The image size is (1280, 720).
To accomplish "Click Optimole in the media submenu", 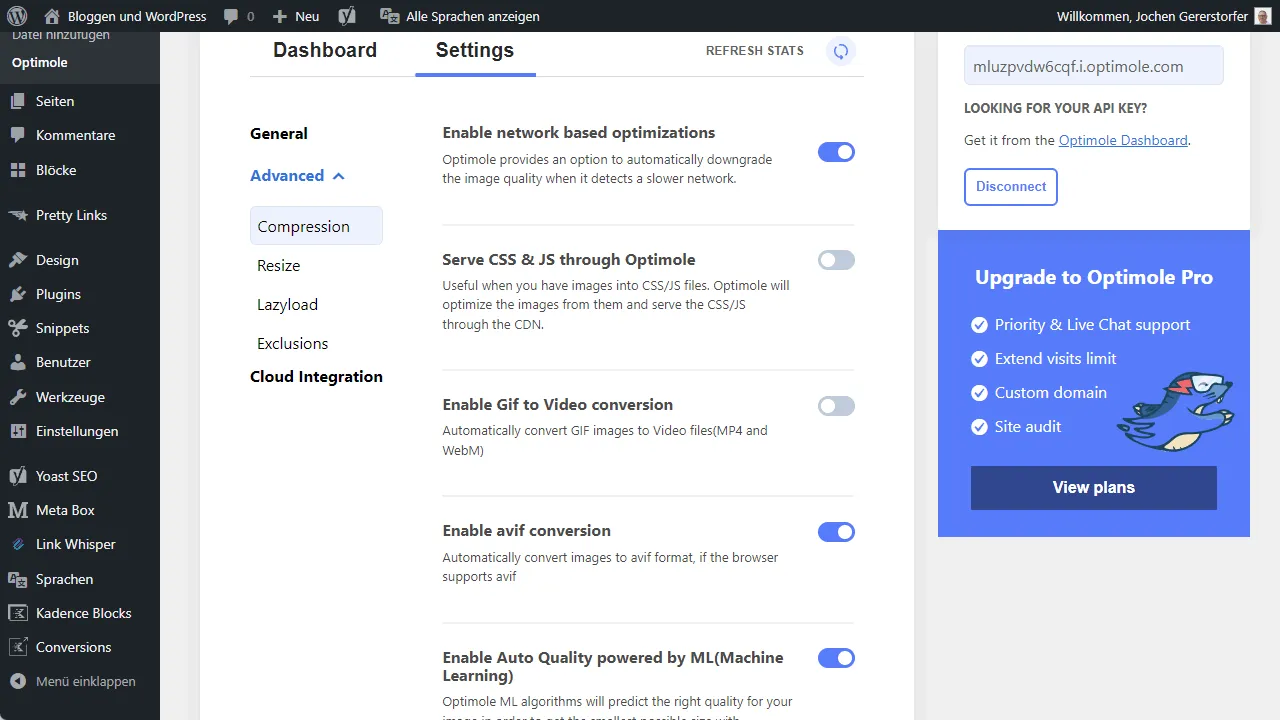I will [x=40, y=63].
